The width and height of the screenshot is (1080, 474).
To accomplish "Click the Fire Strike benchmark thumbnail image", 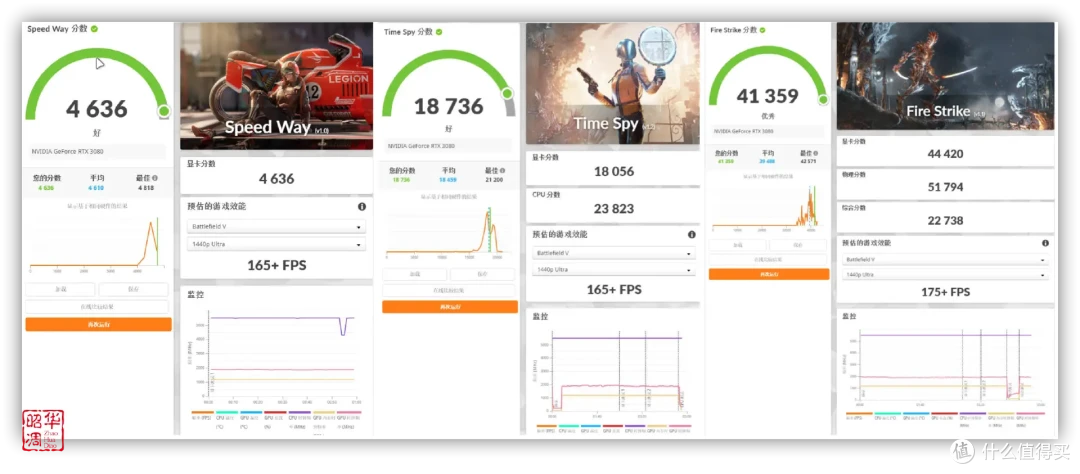I will point(945,76).
